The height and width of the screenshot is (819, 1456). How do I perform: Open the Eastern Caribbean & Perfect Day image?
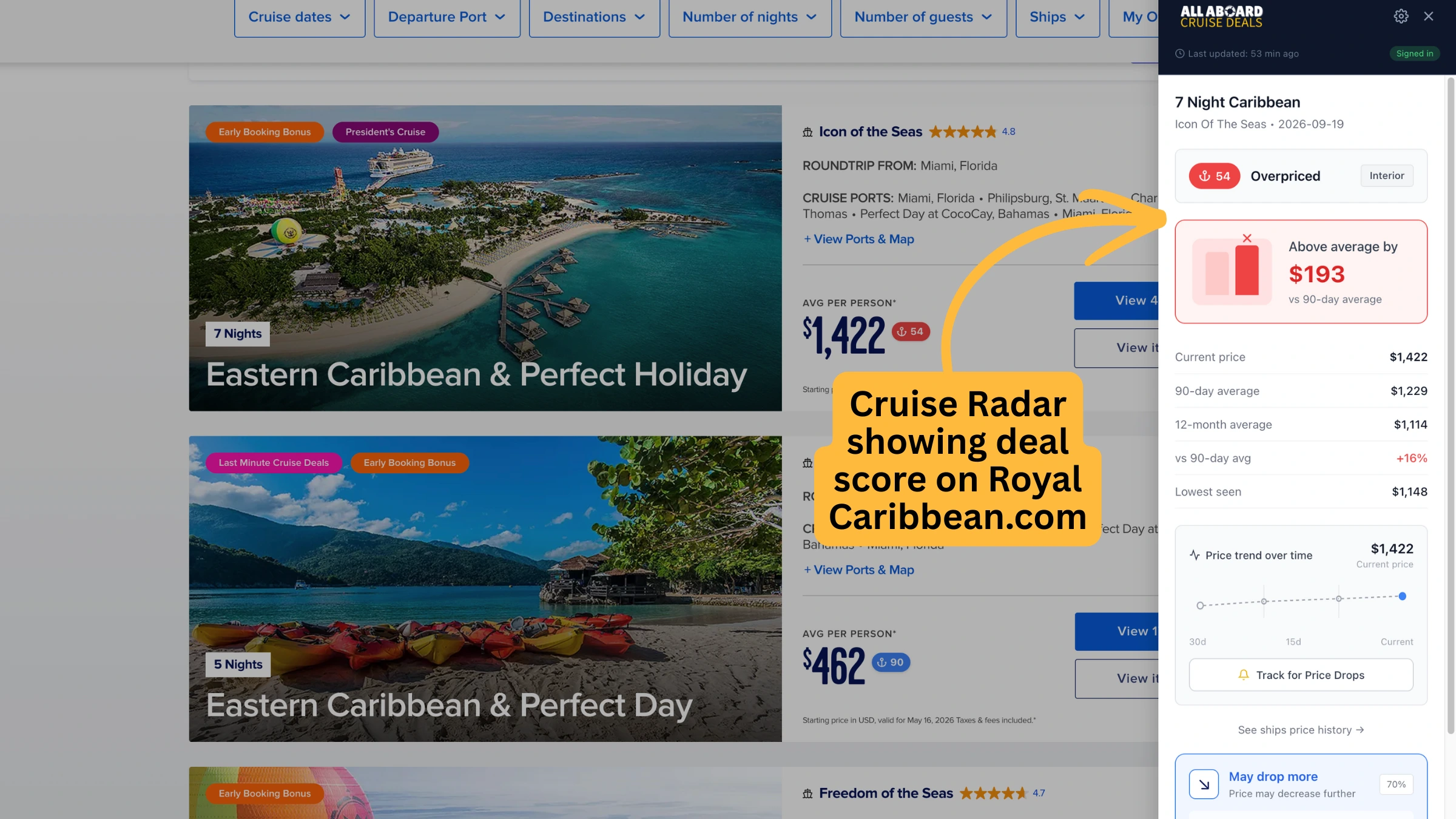[485, 588]
